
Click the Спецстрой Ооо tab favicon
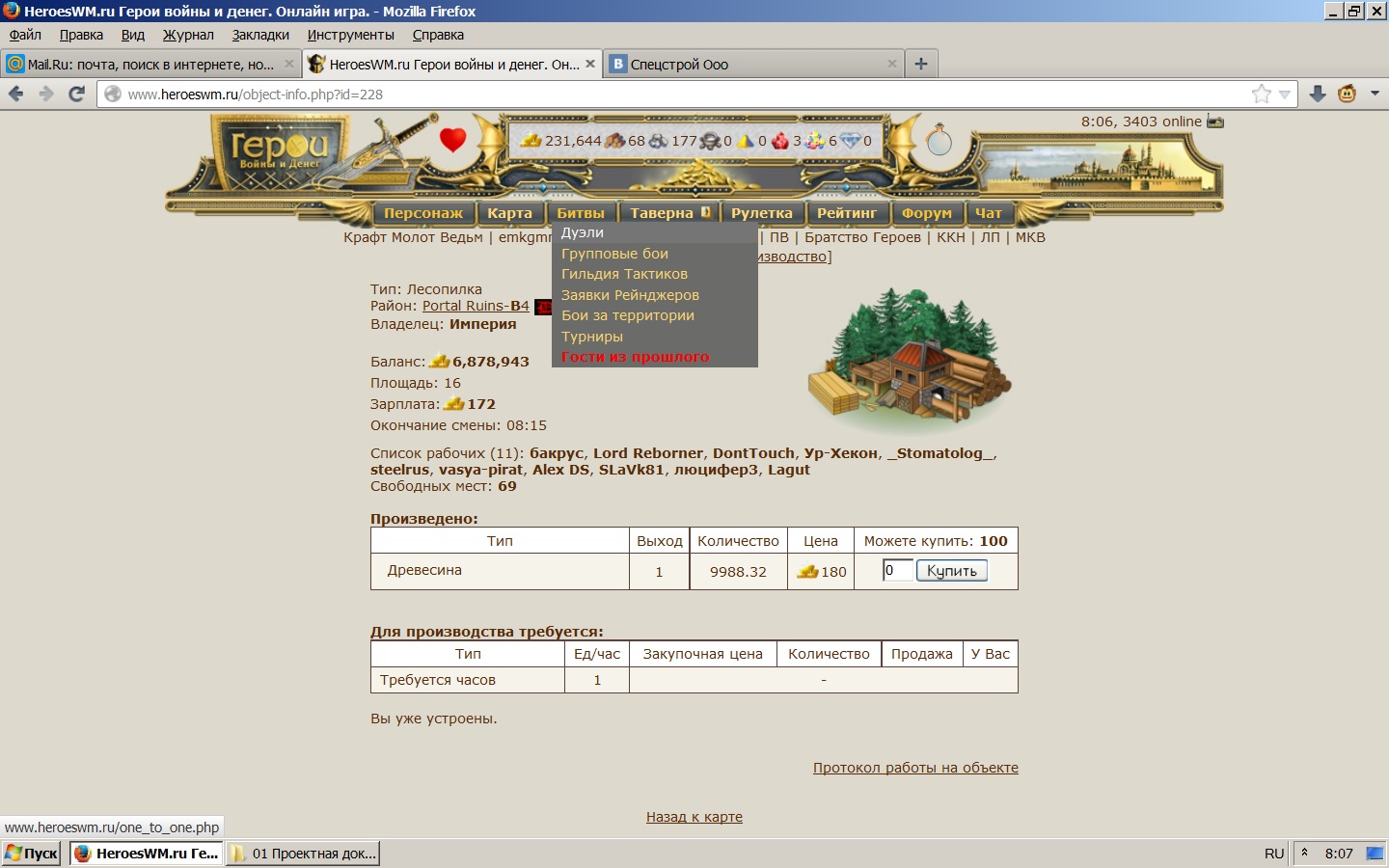click(618, 64)
